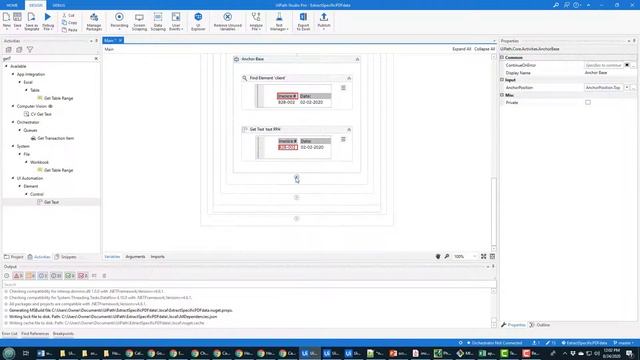Launch Screen Scraping
The height and width of the screenshot is (360, 640).
[139, 21]
